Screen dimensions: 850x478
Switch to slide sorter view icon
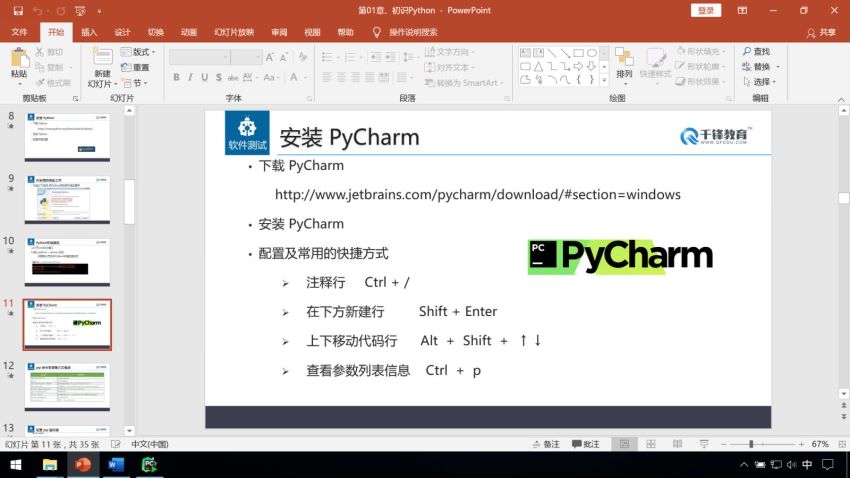coord(651,444)
